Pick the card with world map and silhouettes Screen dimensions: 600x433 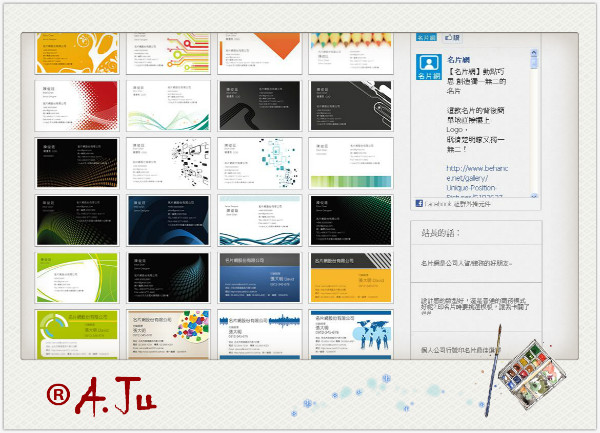tap(351, 334)
